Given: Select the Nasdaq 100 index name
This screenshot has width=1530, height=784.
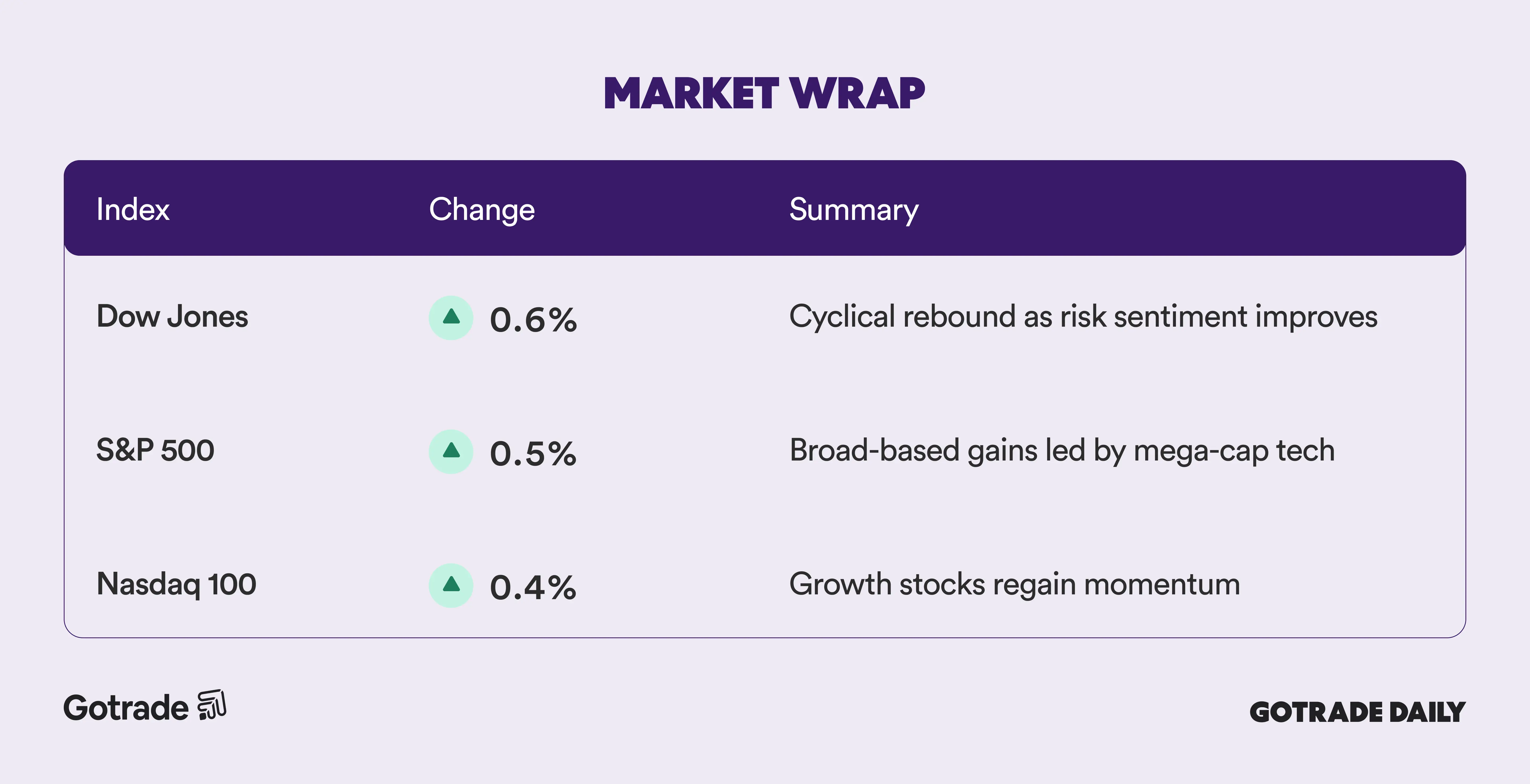Looking at the screenshot, I should pyautogui.click(x=176, y=584).
